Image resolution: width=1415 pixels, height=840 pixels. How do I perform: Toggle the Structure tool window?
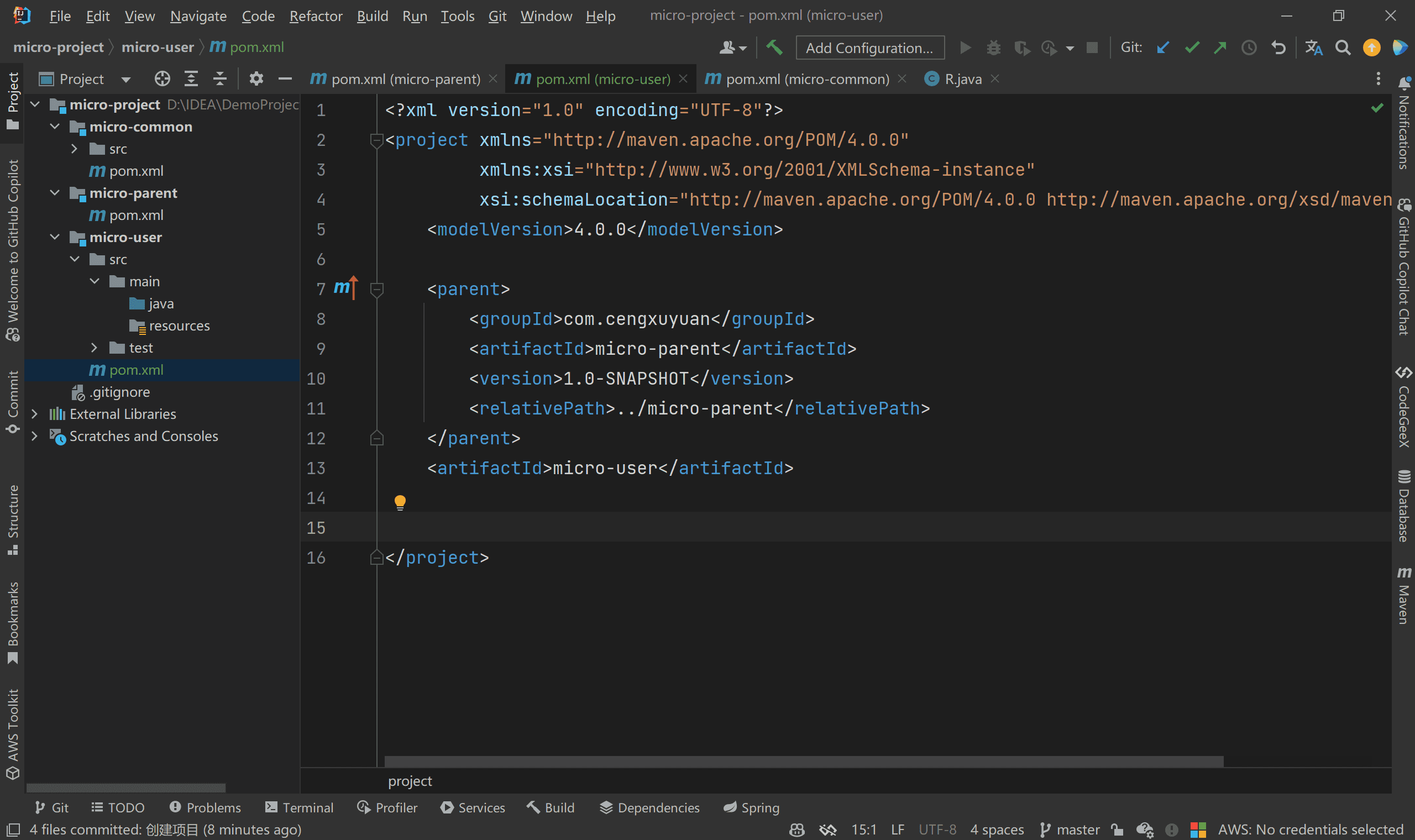point(13,519)
